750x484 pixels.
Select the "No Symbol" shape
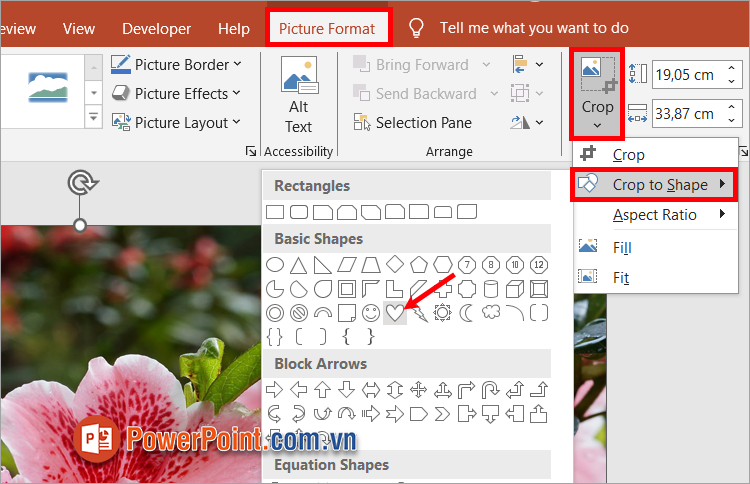click(299, 313)
